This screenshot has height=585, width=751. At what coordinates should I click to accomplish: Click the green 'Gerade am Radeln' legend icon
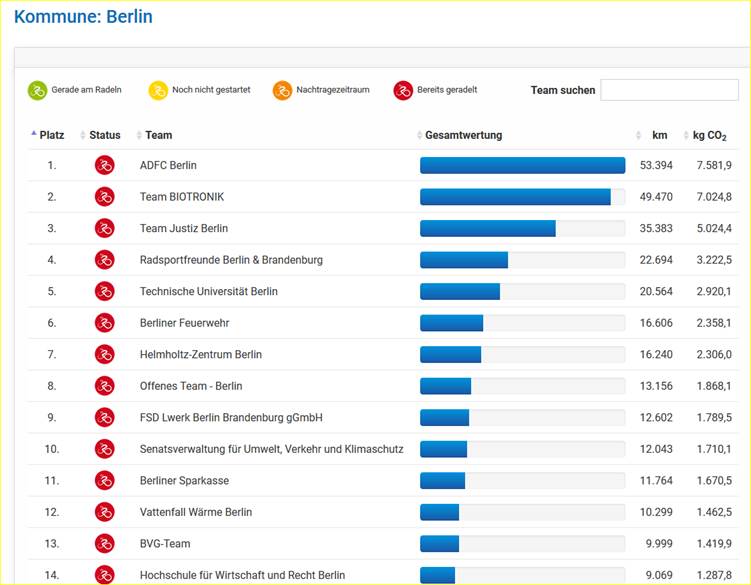click(x=37, y=91)
